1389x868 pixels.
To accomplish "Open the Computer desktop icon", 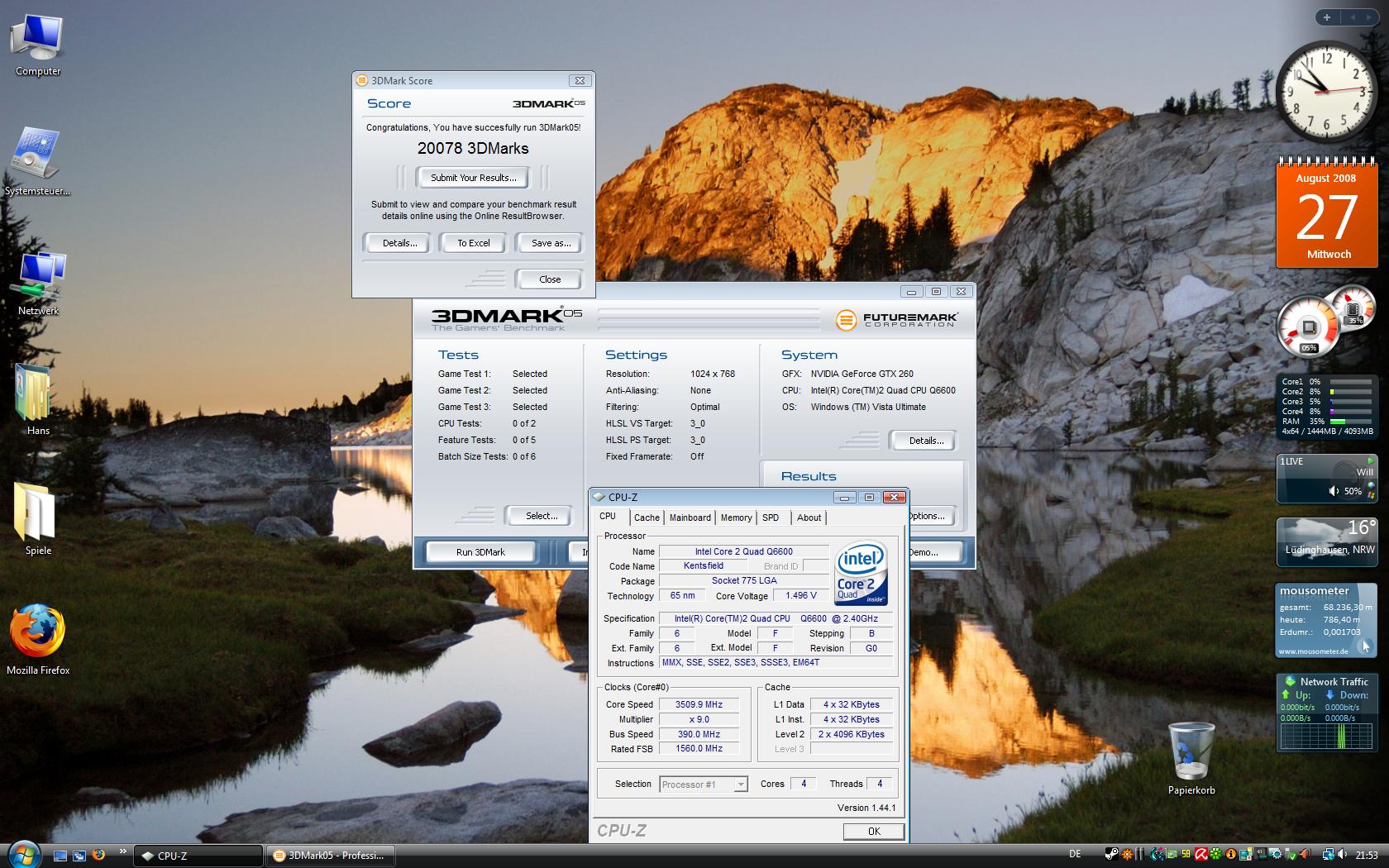I will pyautogui.click(x=38, y=46).
